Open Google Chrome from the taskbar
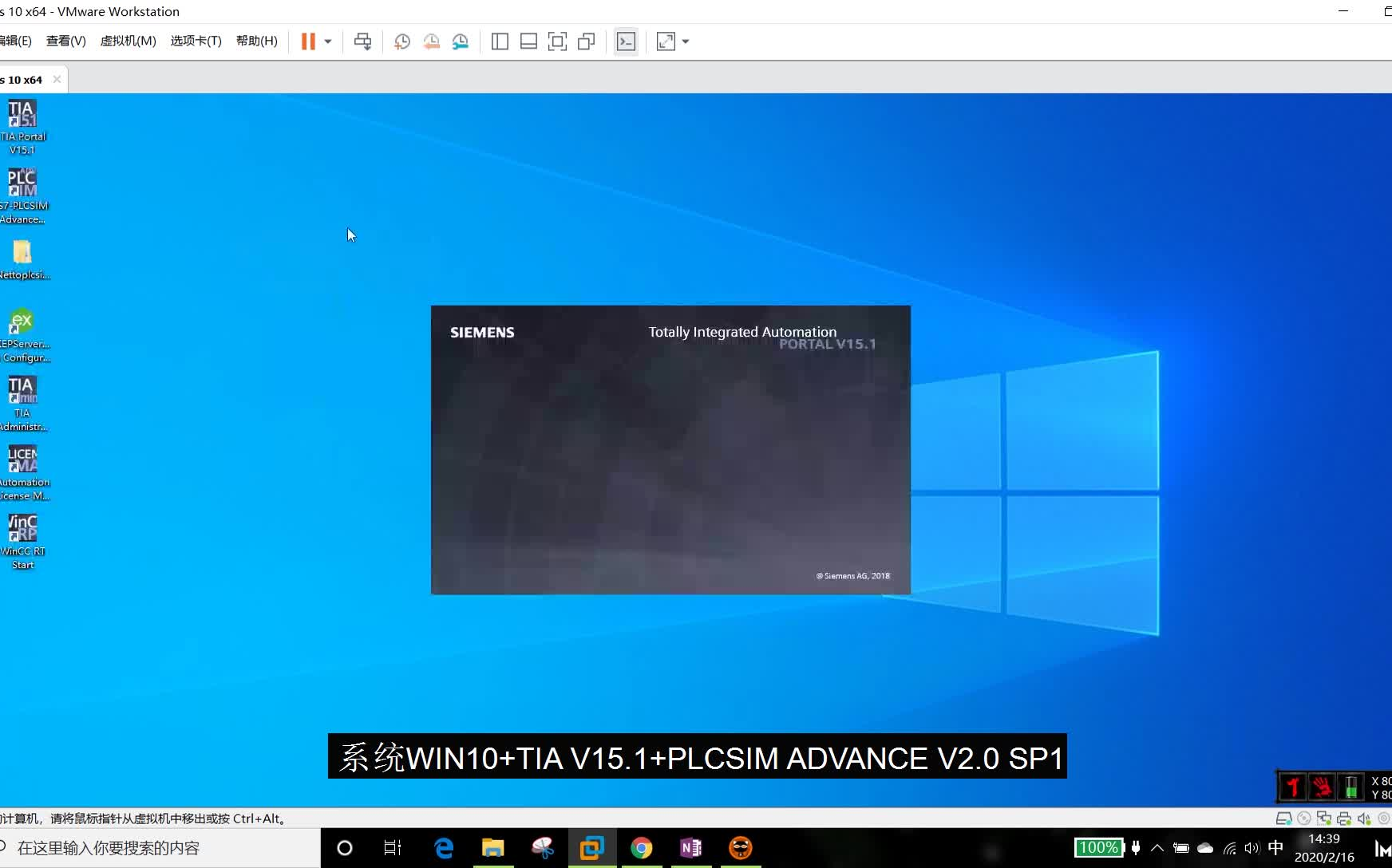Viewport: 1392px width, 868px height. pos(643,848)
